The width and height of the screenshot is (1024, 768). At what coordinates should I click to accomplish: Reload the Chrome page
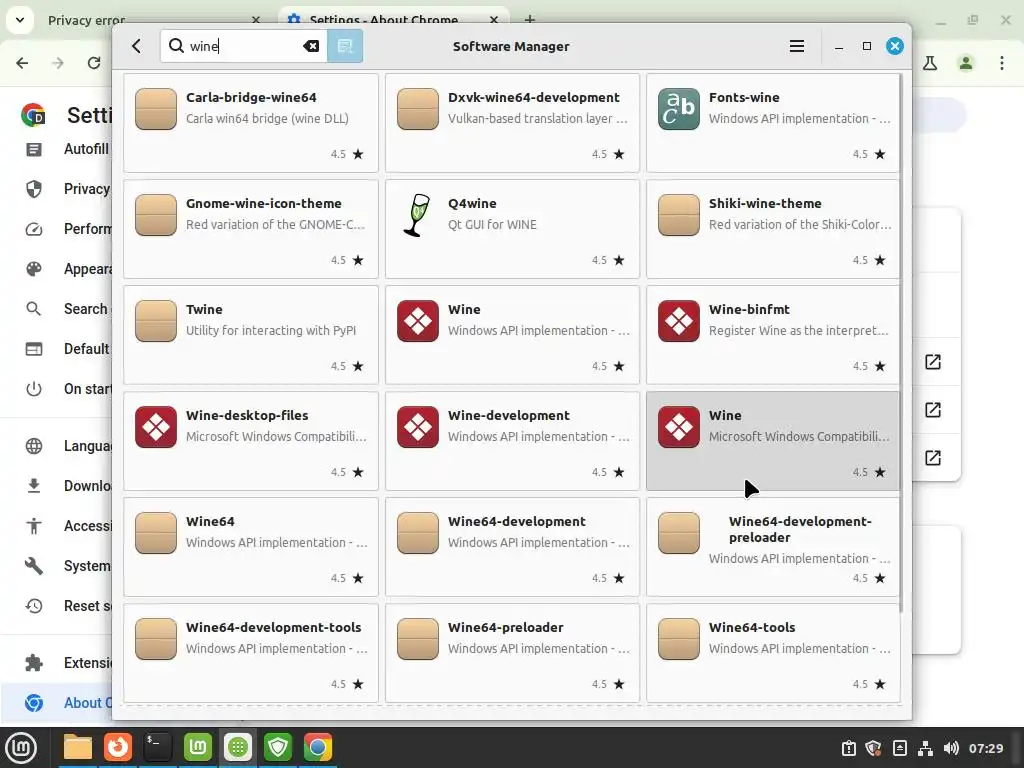[x=94, y=63]
